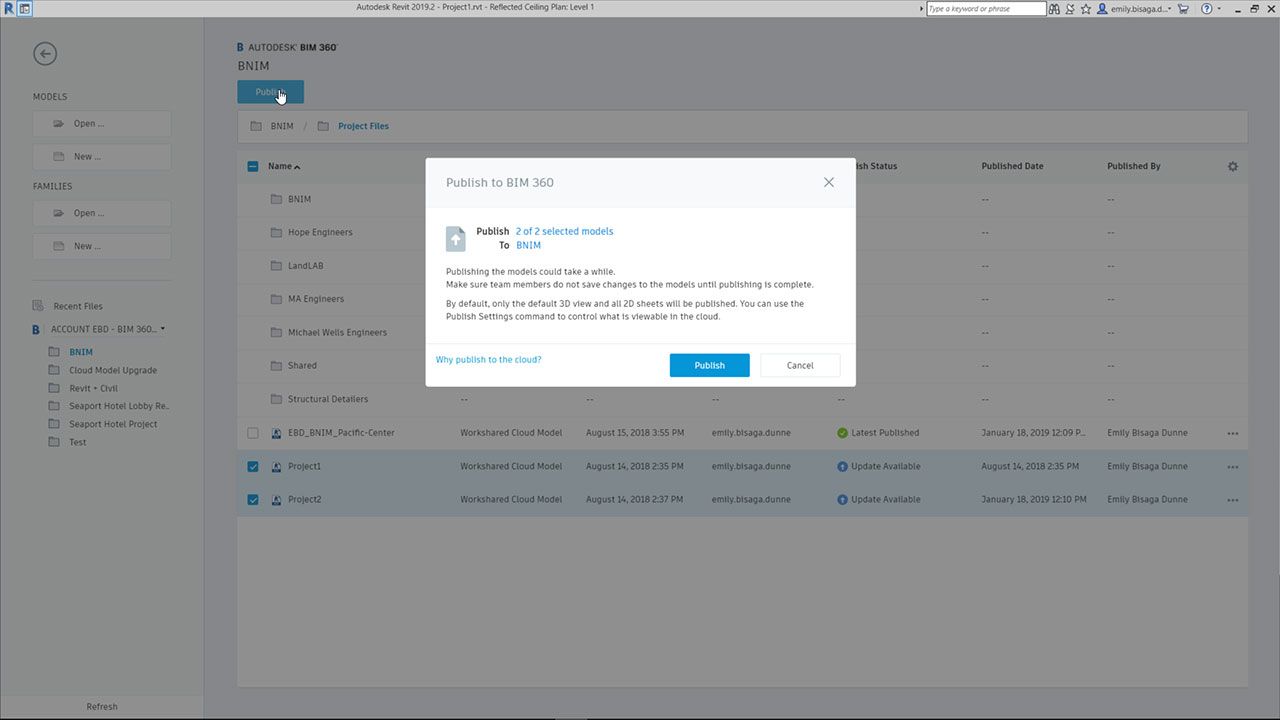This screenshot has width=1280, height=720.
Task: Click the Help question mark icon
Action: (1207, 9)
